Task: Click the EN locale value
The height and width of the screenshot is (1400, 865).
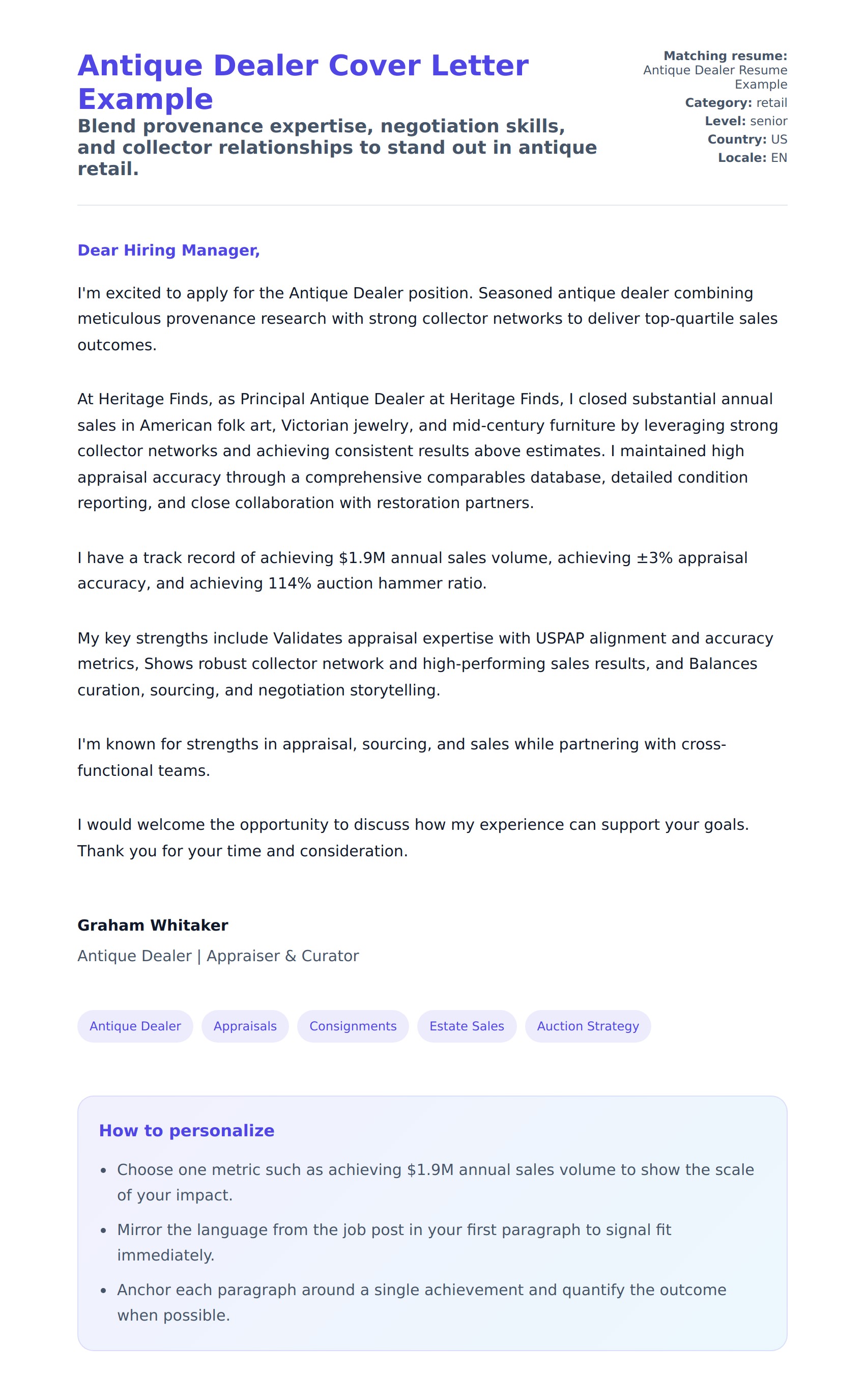Action: coord(778,158)
